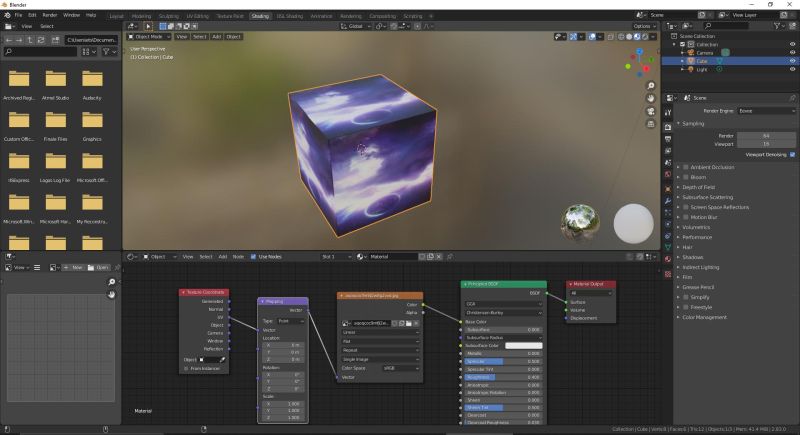Open the node editor Add menu
The height and width of the screenshot is (435, 800).
pos(222,257)
